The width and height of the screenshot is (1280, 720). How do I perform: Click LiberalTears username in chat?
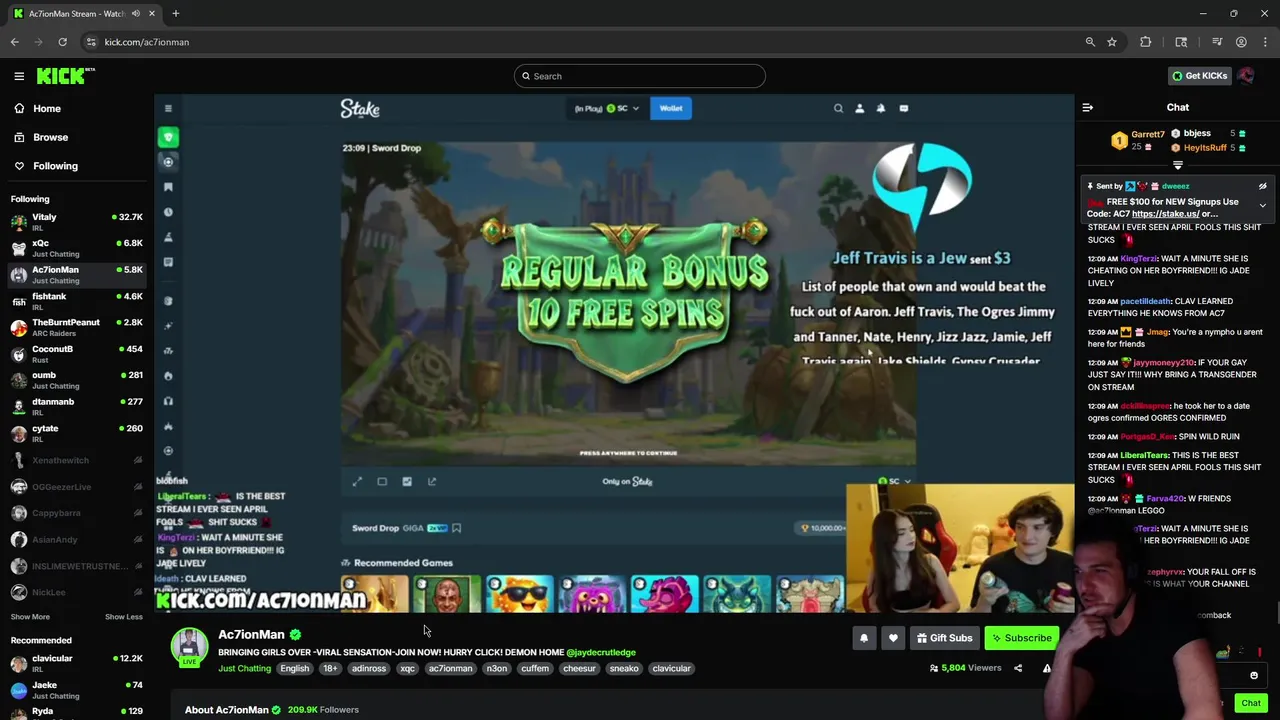[1144, 456]
